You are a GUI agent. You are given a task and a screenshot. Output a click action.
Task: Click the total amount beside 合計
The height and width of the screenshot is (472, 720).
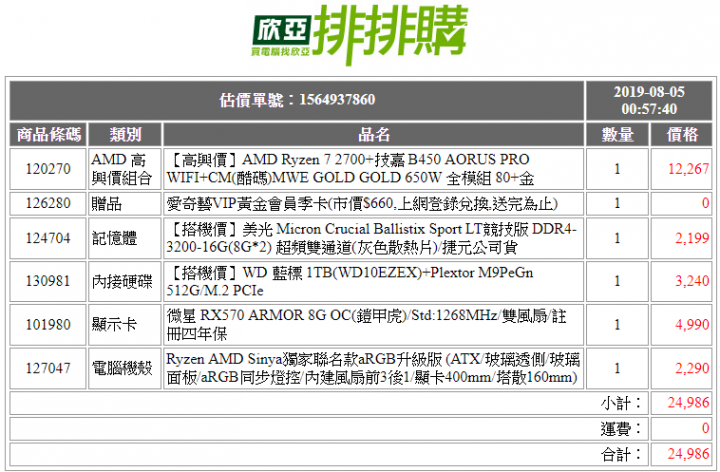[688, 455]
